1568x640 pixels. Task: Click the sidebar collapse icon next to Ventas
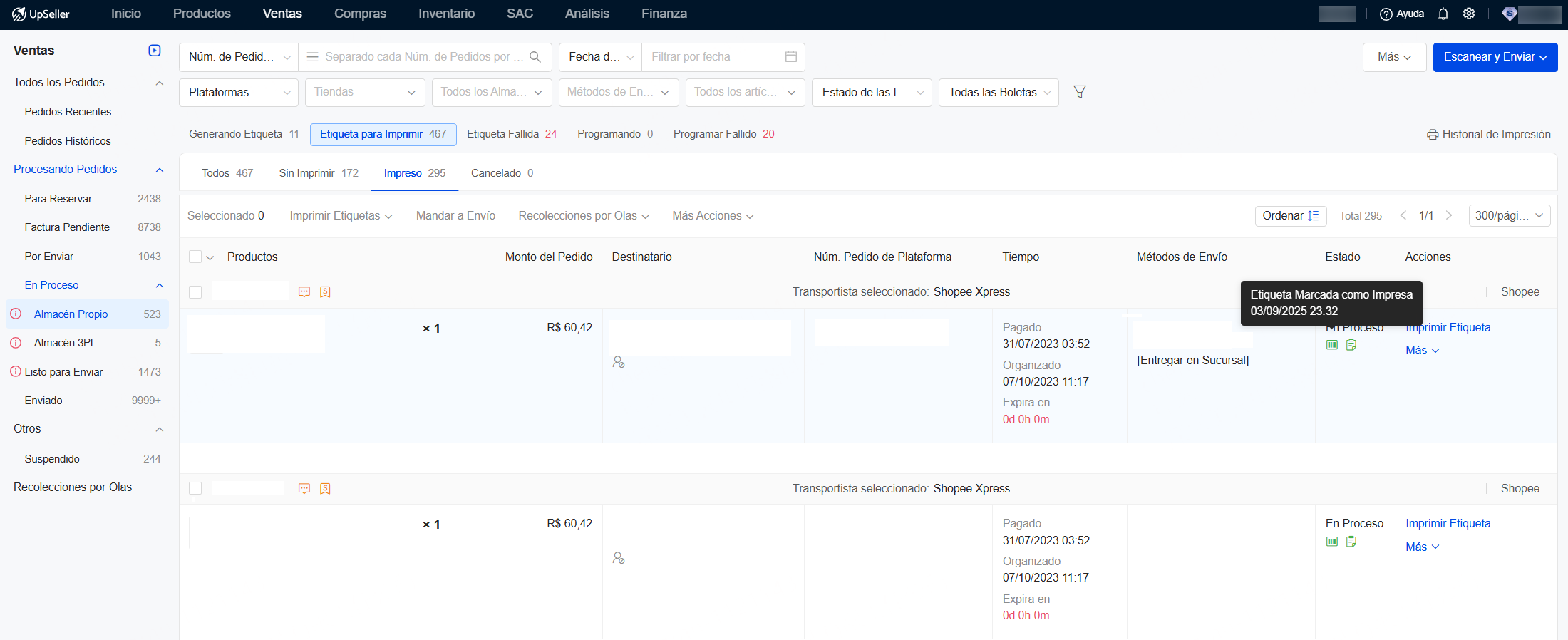[x=155, y=51]
